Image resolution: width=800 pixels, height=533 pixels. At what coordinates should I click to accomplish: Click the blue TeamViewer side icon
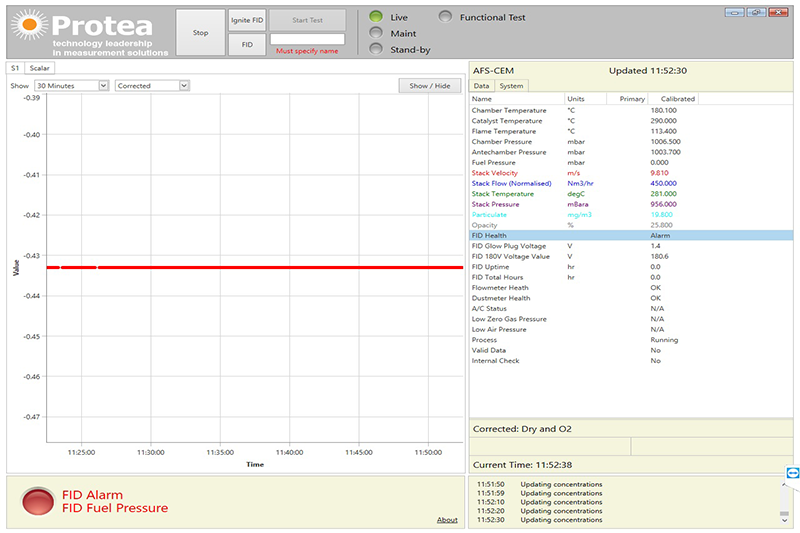(x=792, y=473)
